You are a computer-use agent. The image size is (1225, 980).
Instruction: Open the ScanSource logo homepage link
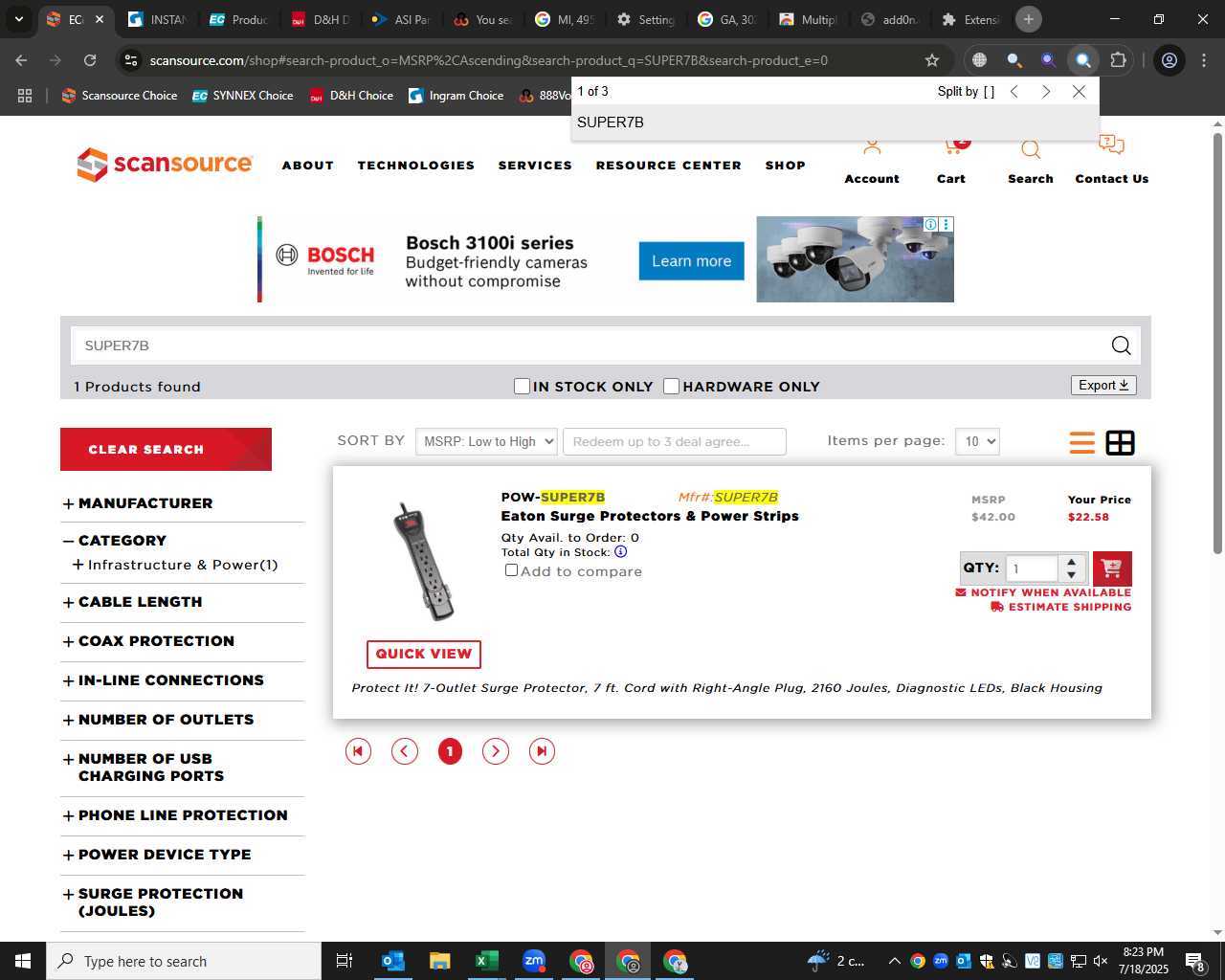165,164
